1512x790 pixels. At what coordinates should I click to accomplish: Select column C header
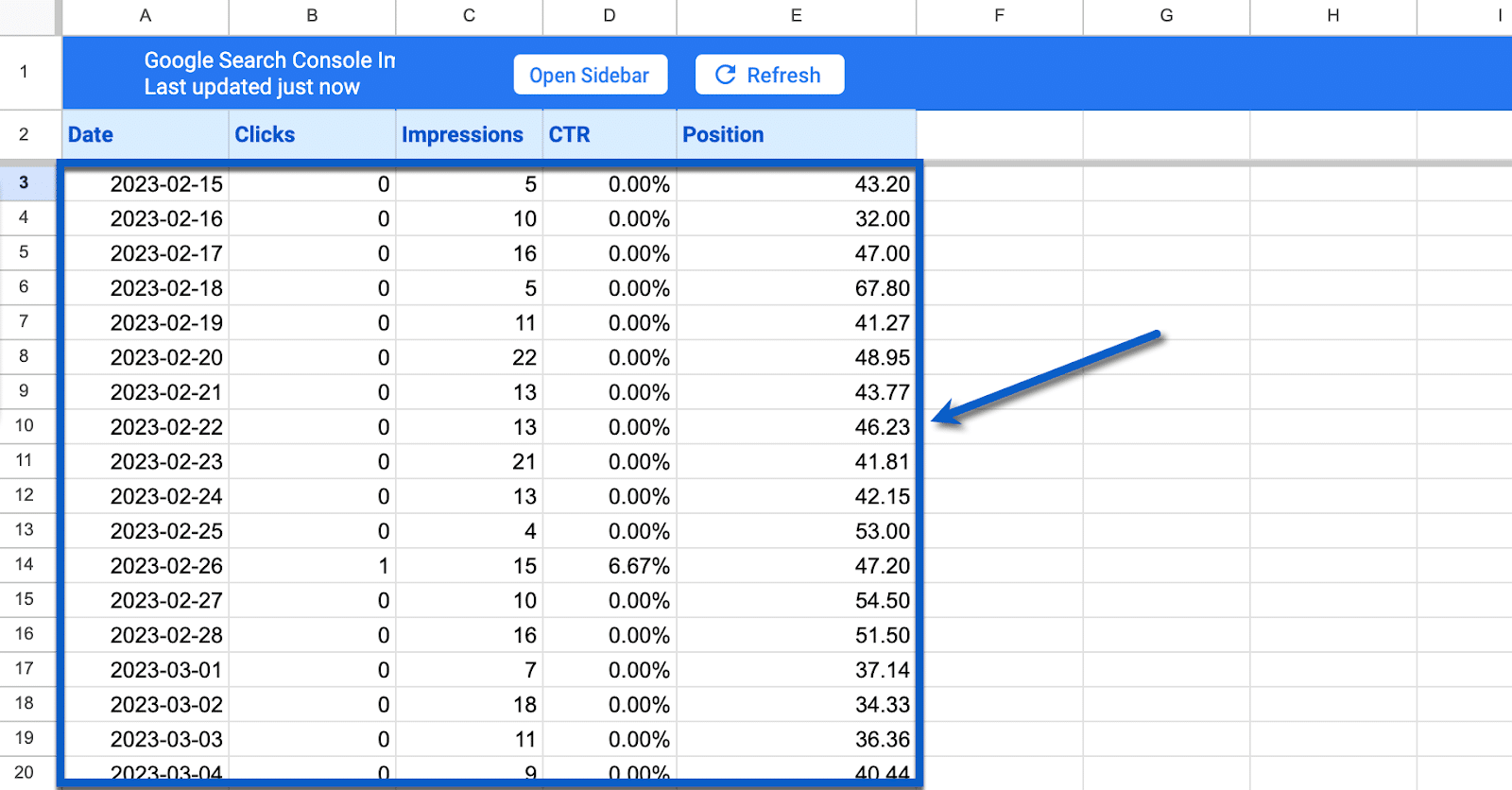[x=469, y=16]
